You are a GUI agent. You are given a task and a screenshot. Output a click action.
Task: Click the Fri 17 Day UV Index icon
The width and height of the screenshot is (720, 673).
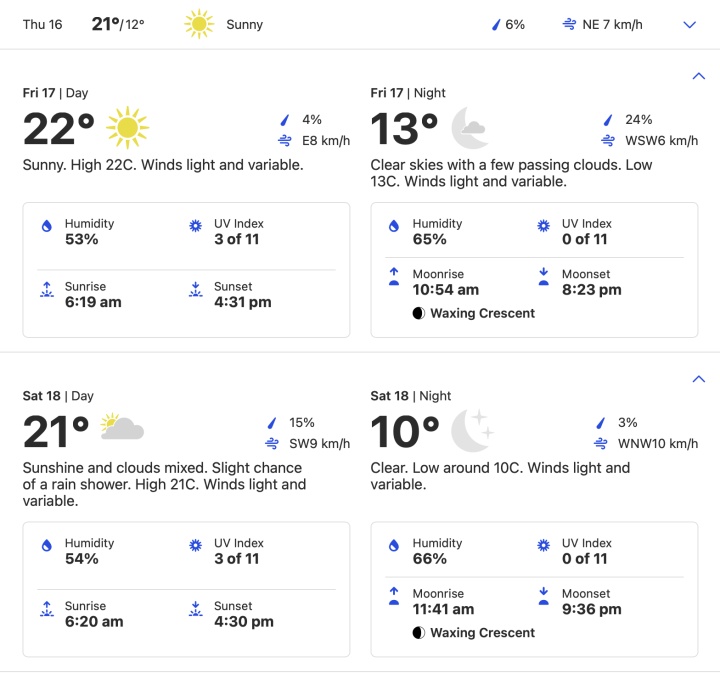(x=196, y=225)
